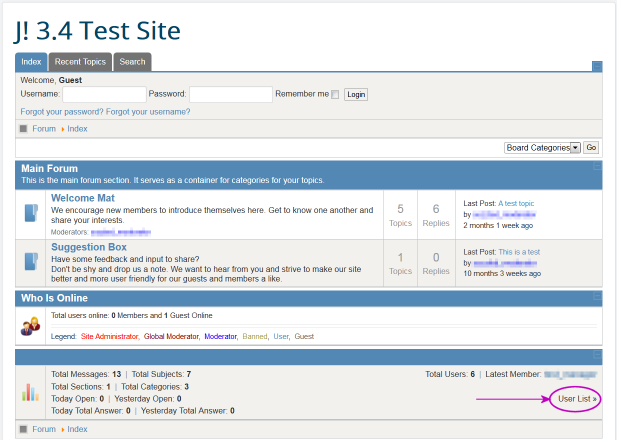Open the Search tab

click(x=132, y=62)
